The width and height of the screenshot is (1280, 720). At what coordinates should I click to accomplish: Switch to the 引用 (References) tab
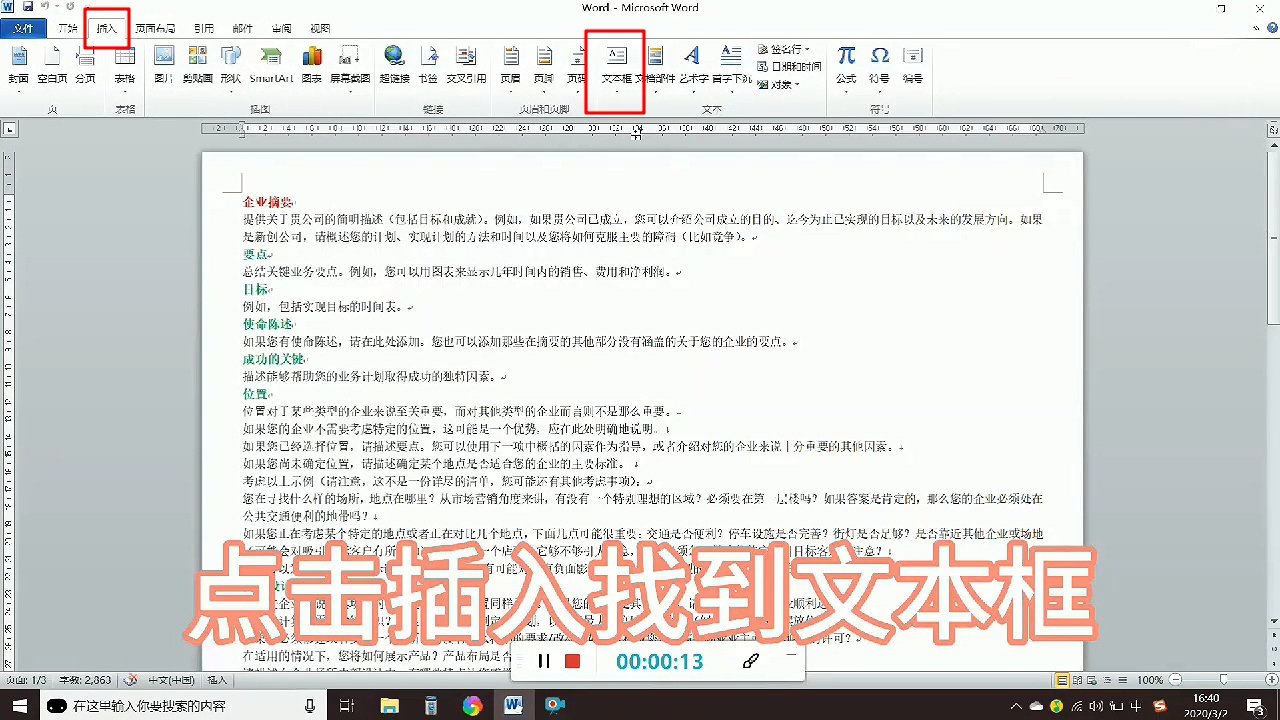tap(203, 29)
